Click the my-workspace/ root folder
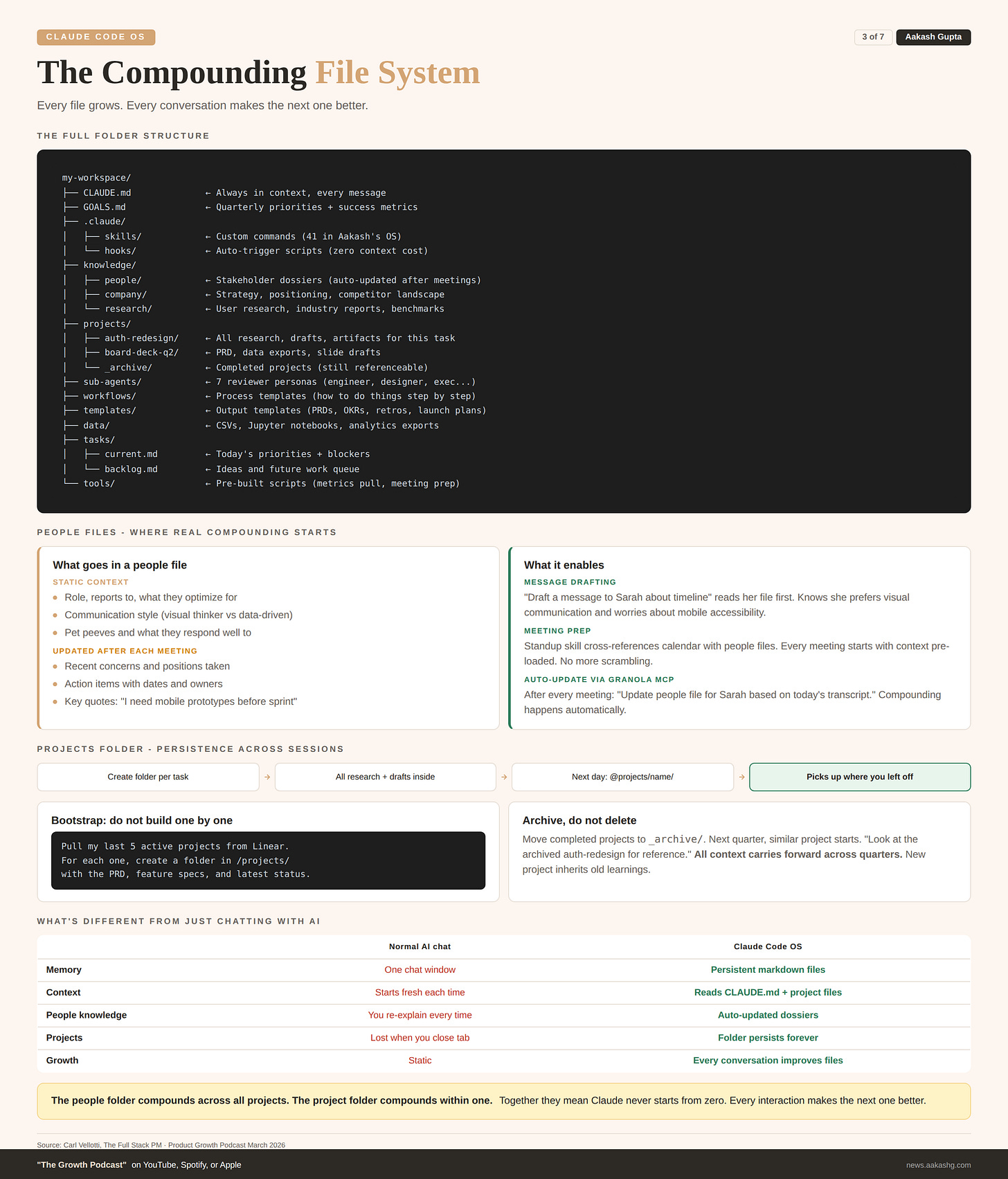Image resolution: width=1008 pixels, height=1179 pixels. pos(96,178)
